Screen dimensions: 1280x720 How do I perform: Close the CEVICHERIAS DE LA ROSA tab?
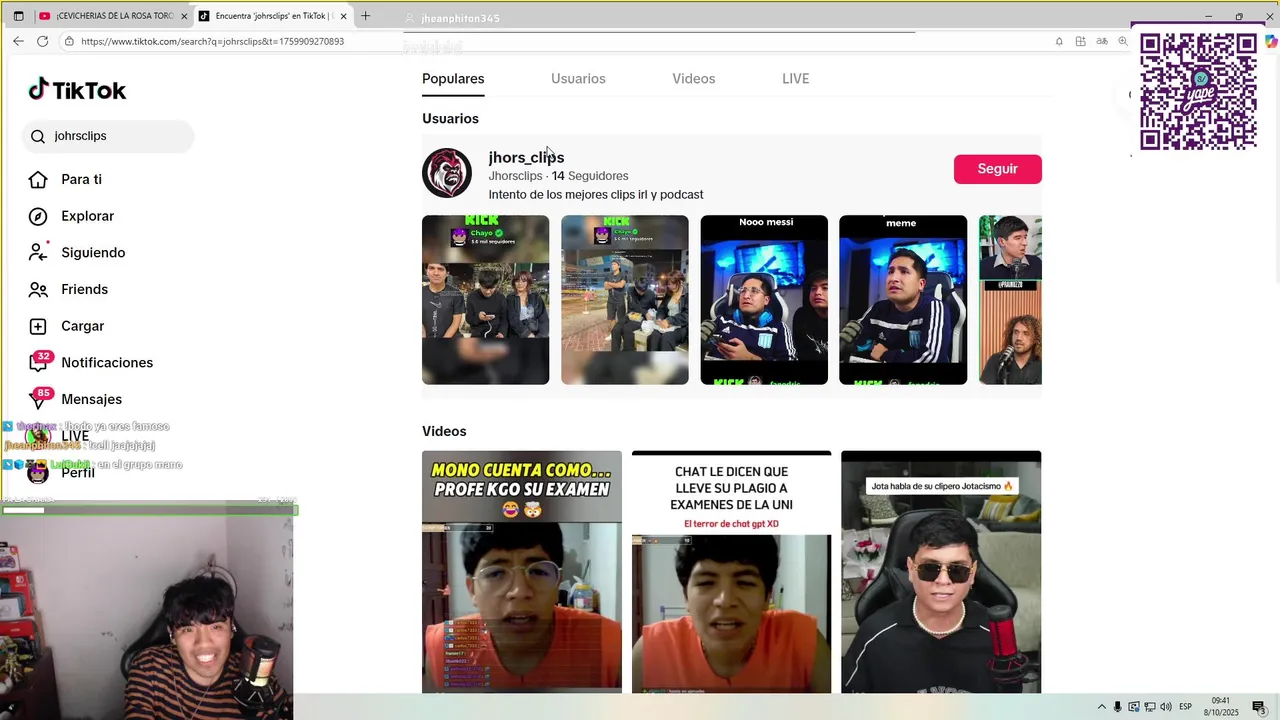coord(184,16)
